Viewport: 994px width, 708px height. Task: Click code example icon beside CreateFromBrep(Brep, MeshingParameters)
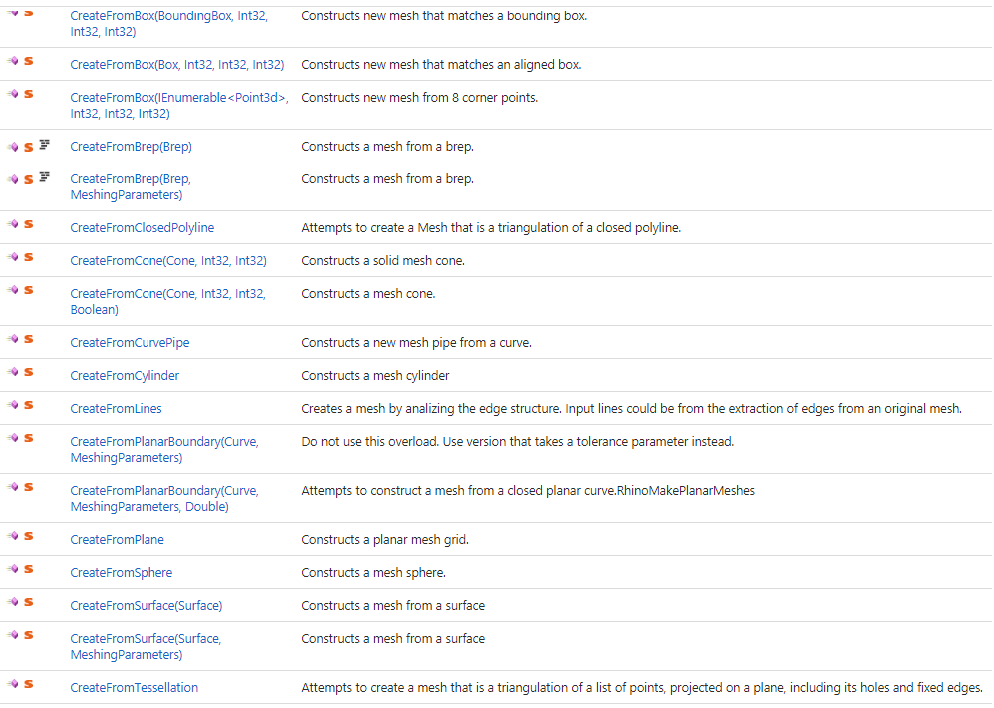point(44,178)
